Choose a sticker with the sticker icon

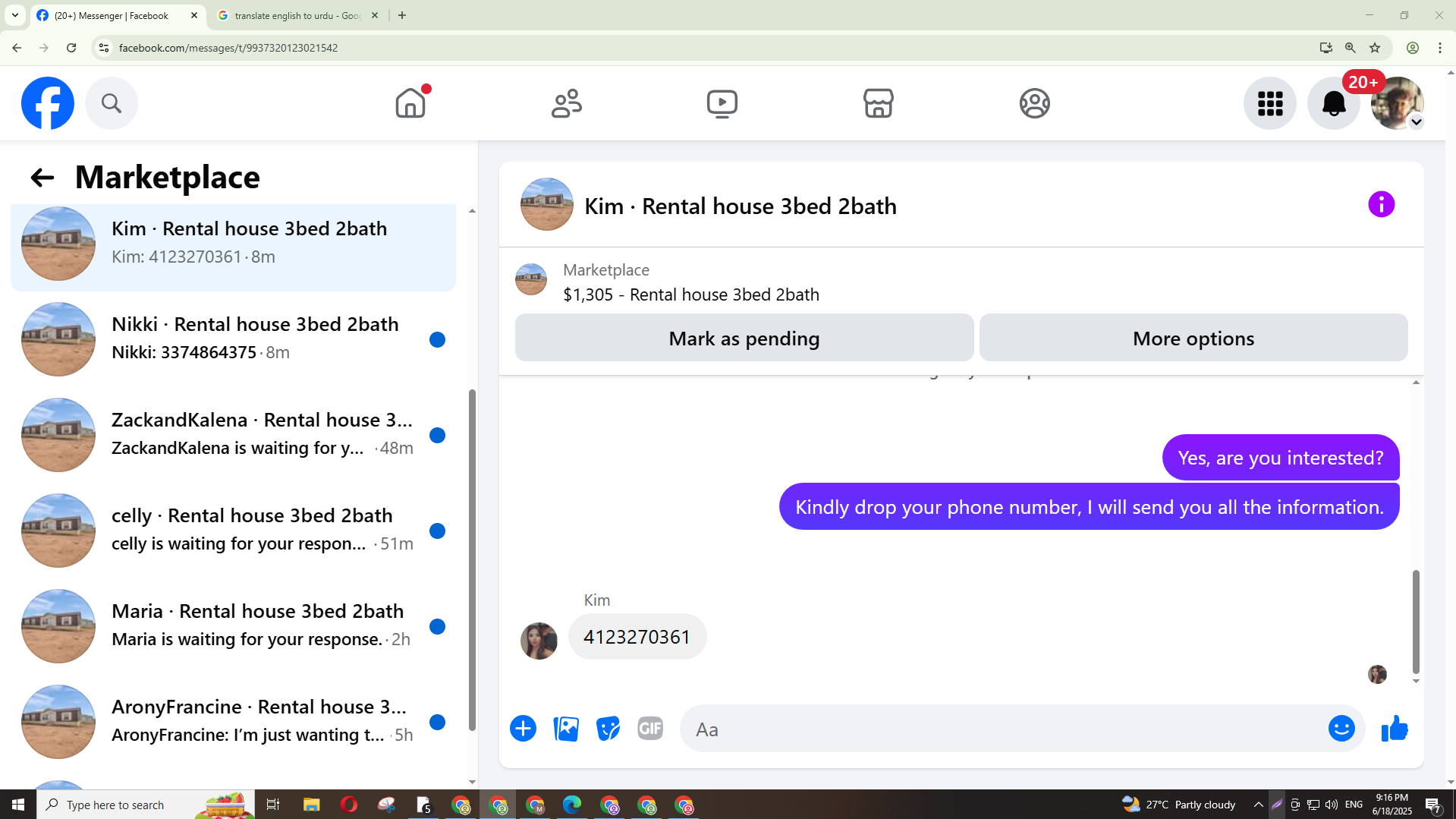point(609,729)
